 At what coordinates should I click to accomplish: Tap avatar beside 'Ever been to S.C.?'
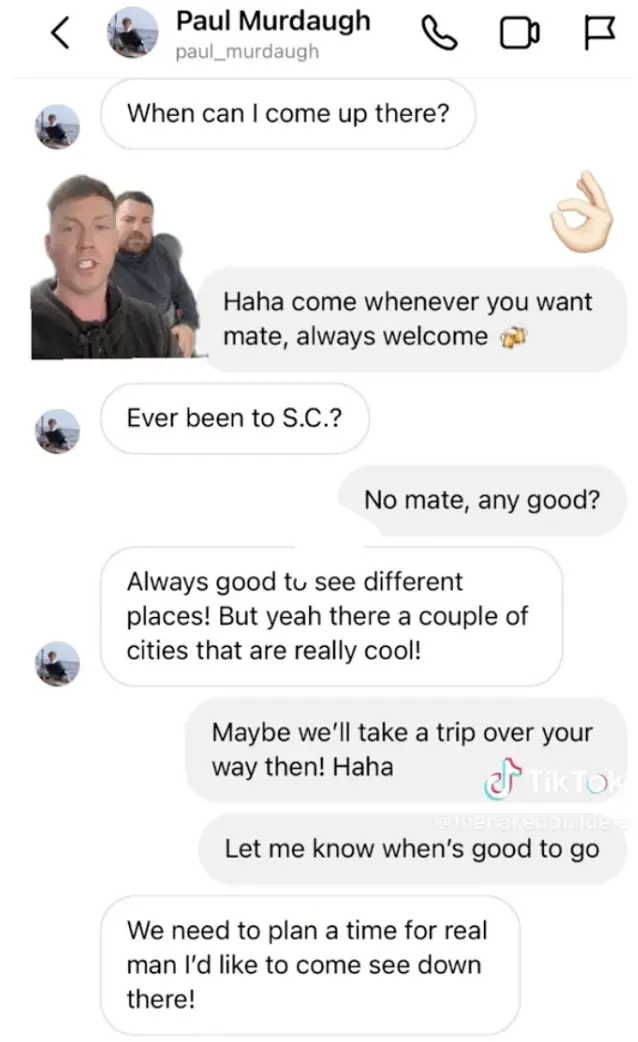click(x=57, y=431)
